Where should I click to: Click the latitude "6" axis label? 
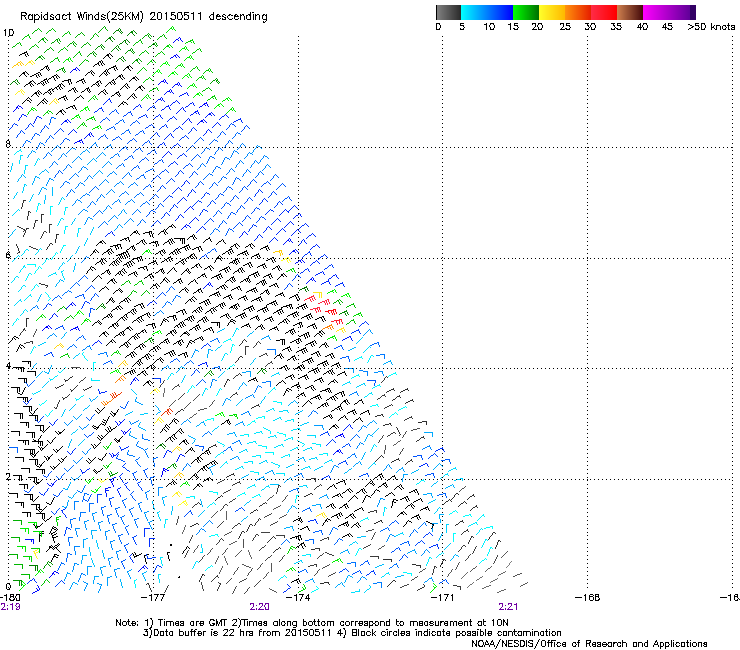(8, 255)
